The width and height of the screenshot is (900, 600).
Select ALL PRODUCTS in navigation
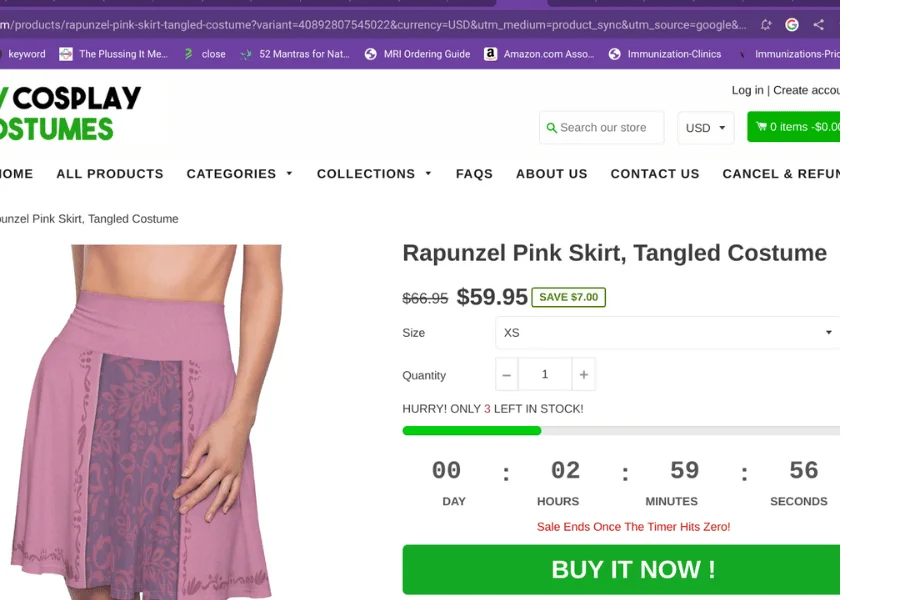[109, 174]
